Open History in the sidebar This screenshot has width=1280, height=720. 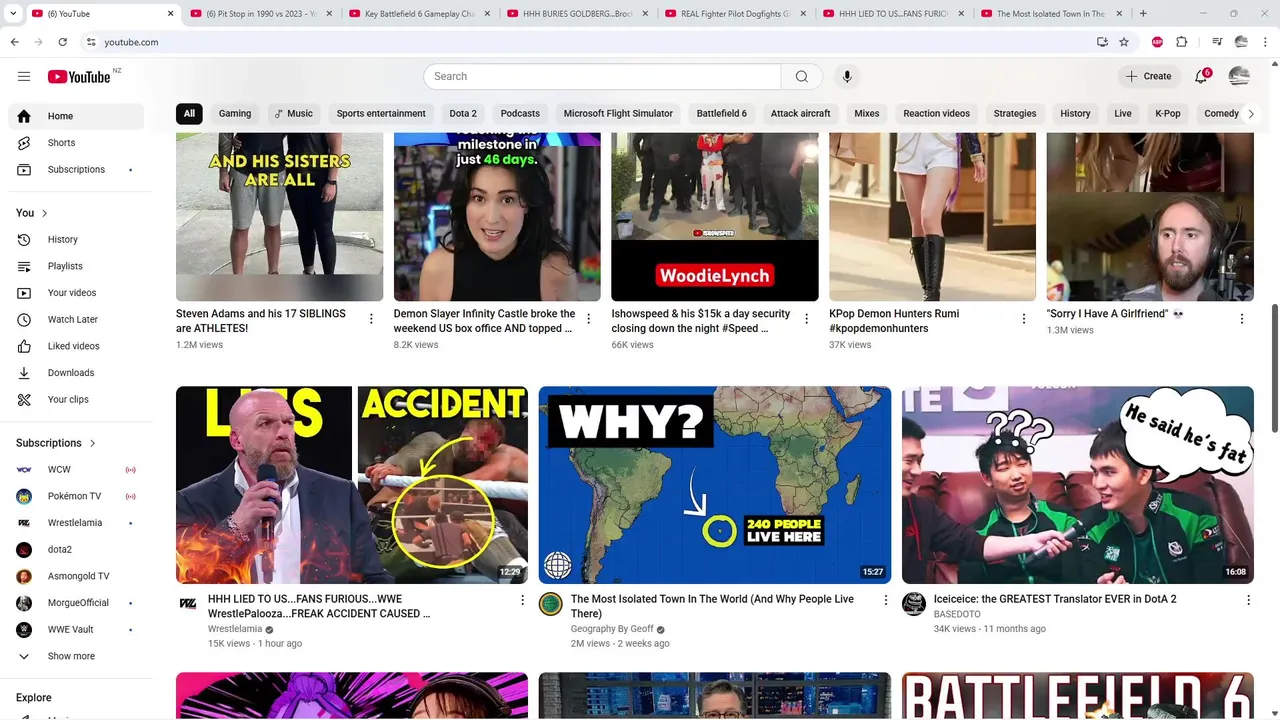76,239
